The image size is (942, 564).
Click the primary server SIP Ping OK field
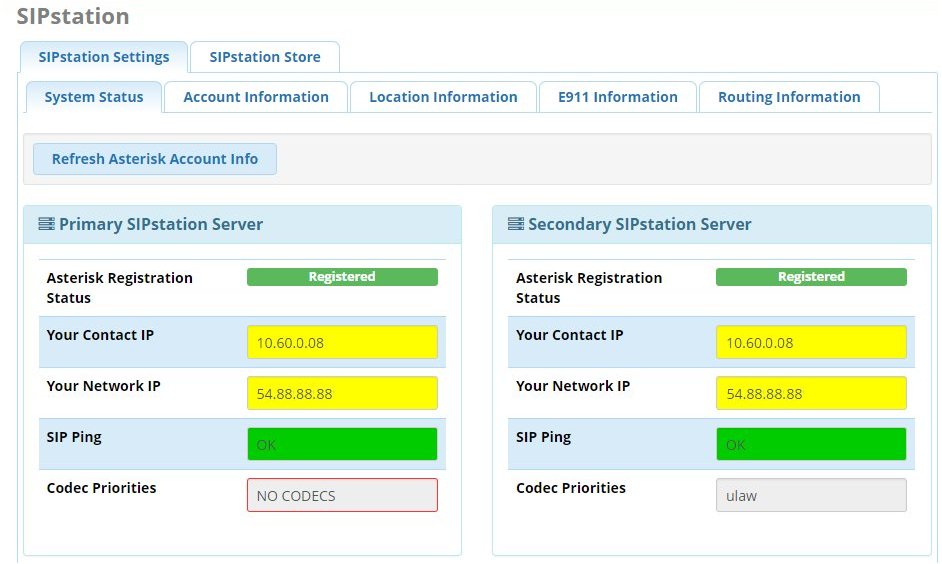coord(342,444)
